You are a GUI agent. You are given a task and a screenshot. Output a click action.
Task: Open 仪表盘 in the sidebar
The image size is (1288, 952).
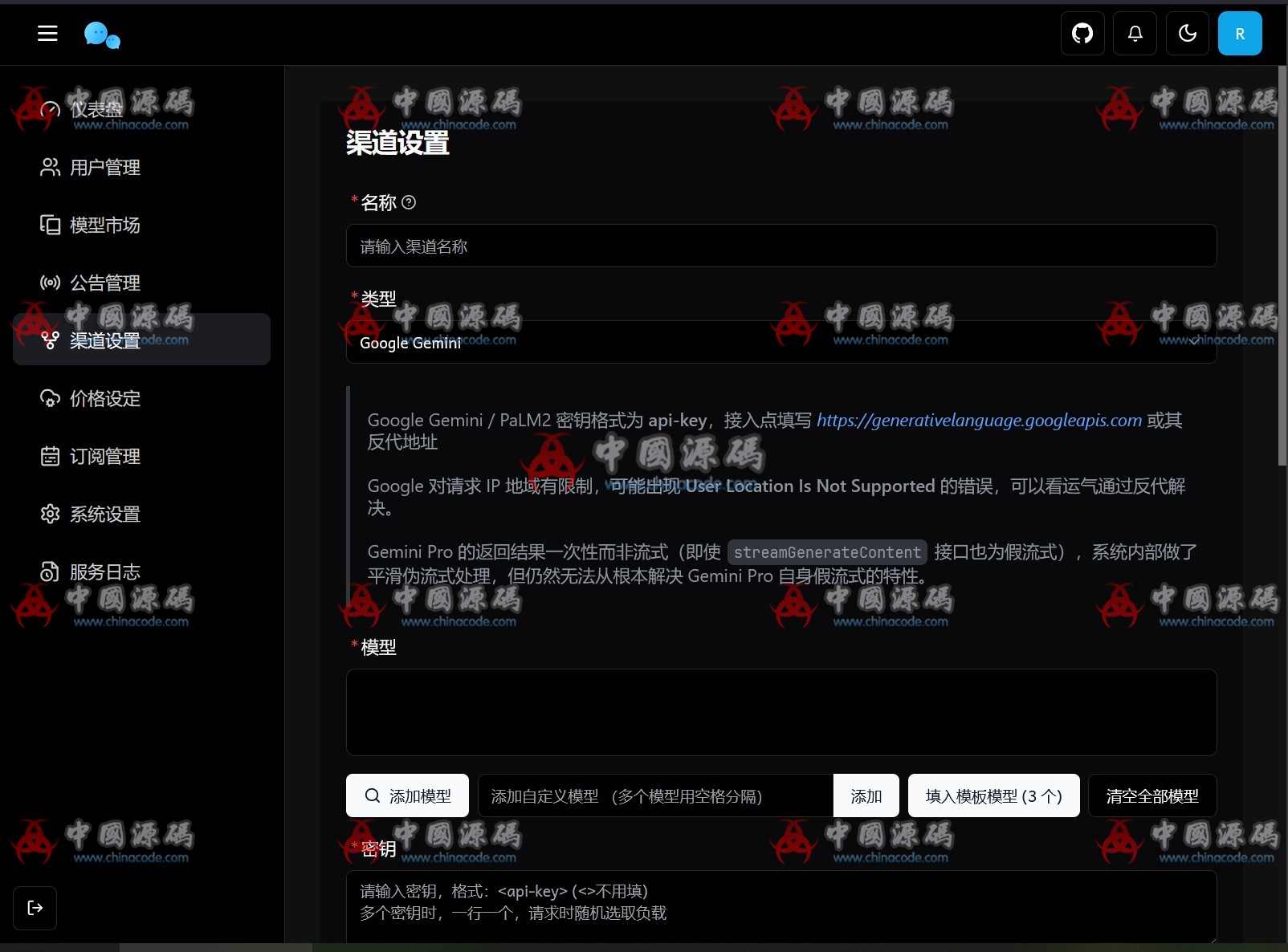[141, 109]
